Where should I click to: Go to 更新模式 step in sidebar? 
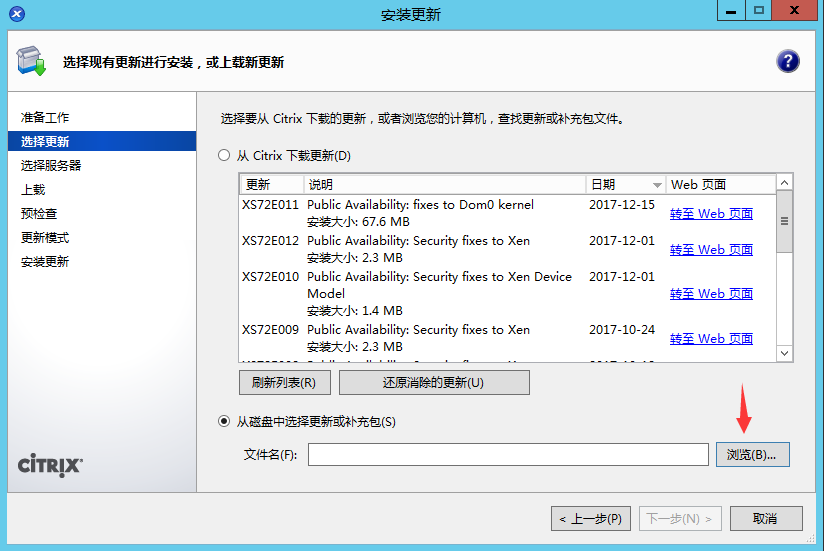point(45,238)
